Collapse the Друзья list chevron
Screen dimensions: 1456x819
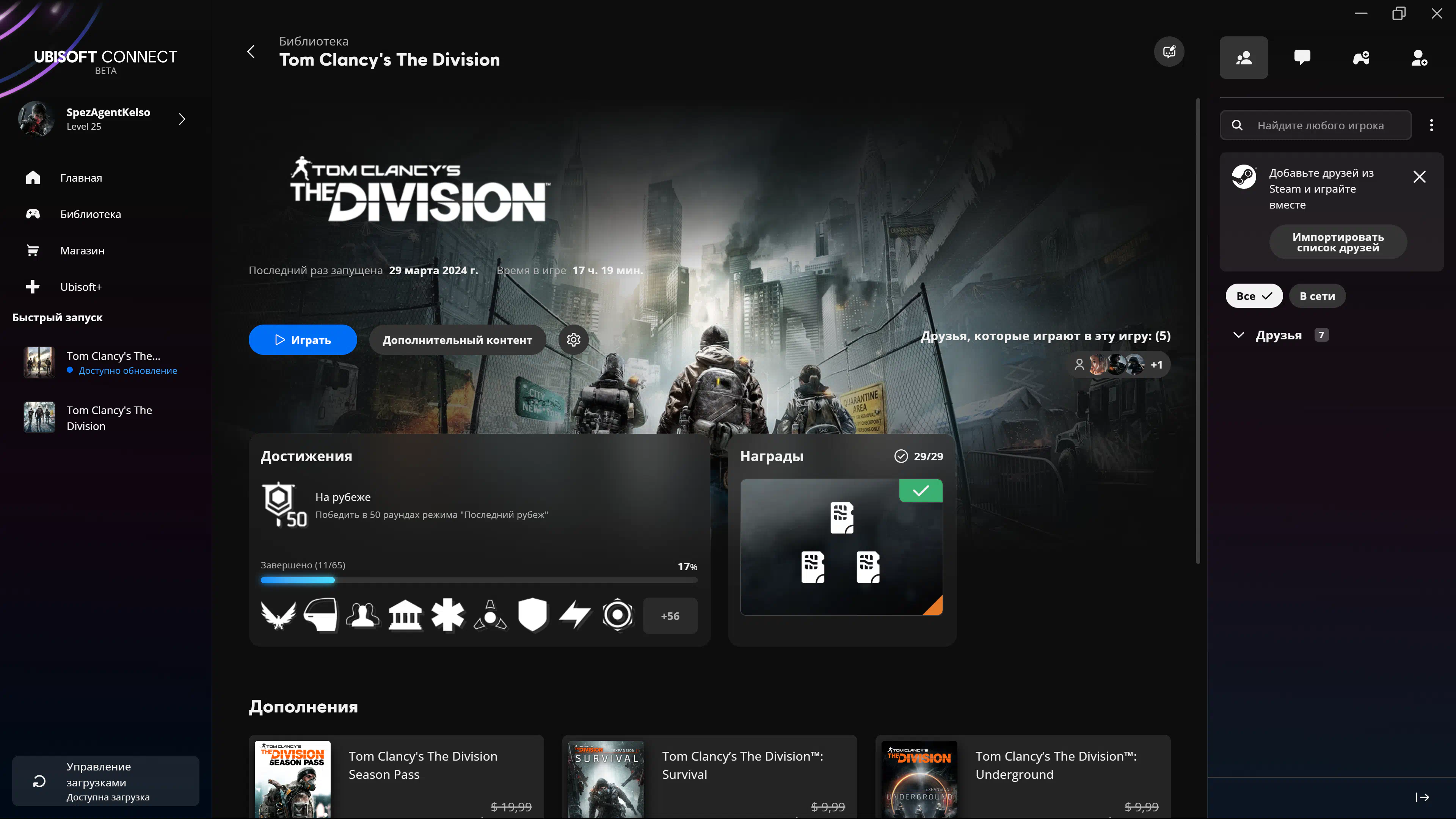[x=1238, y=335]
